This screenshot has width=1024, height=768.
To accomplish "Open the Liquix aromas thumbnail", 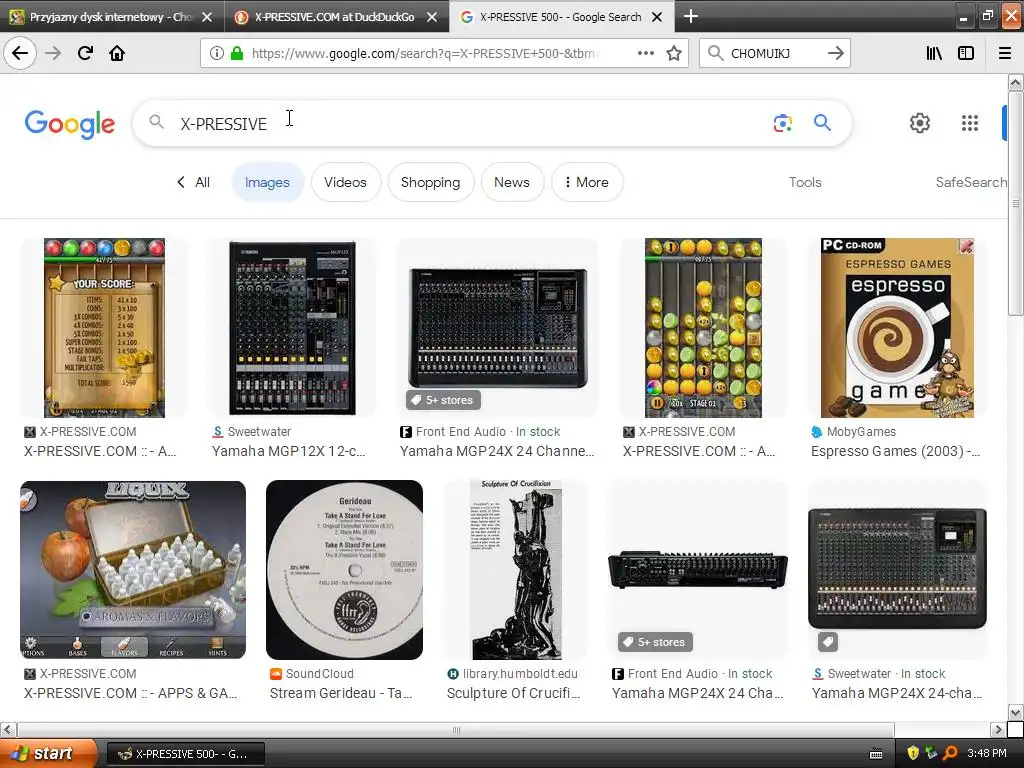I will pos(133,570).
